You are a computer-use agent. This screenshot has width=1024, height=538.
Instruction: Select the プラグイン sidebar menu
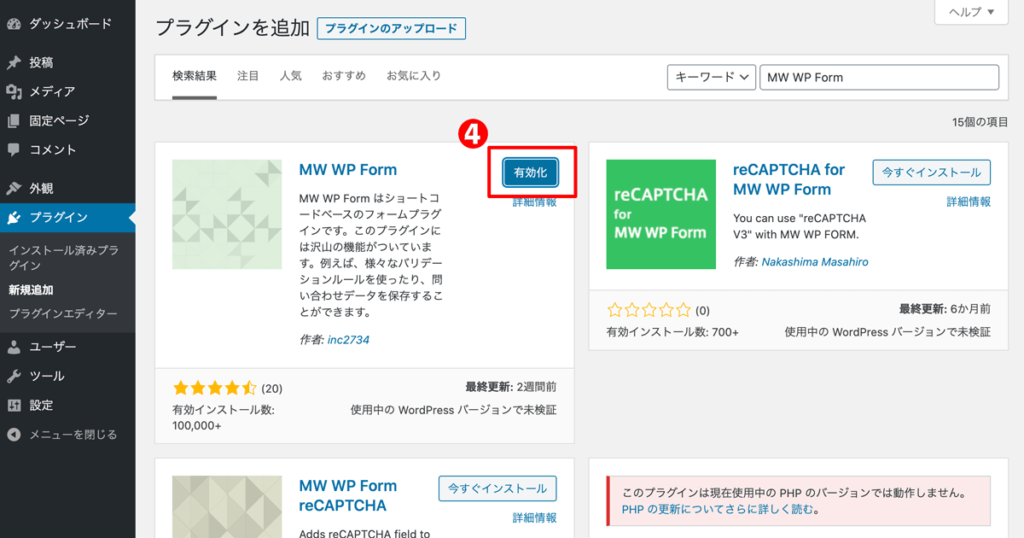coord(67,217)
